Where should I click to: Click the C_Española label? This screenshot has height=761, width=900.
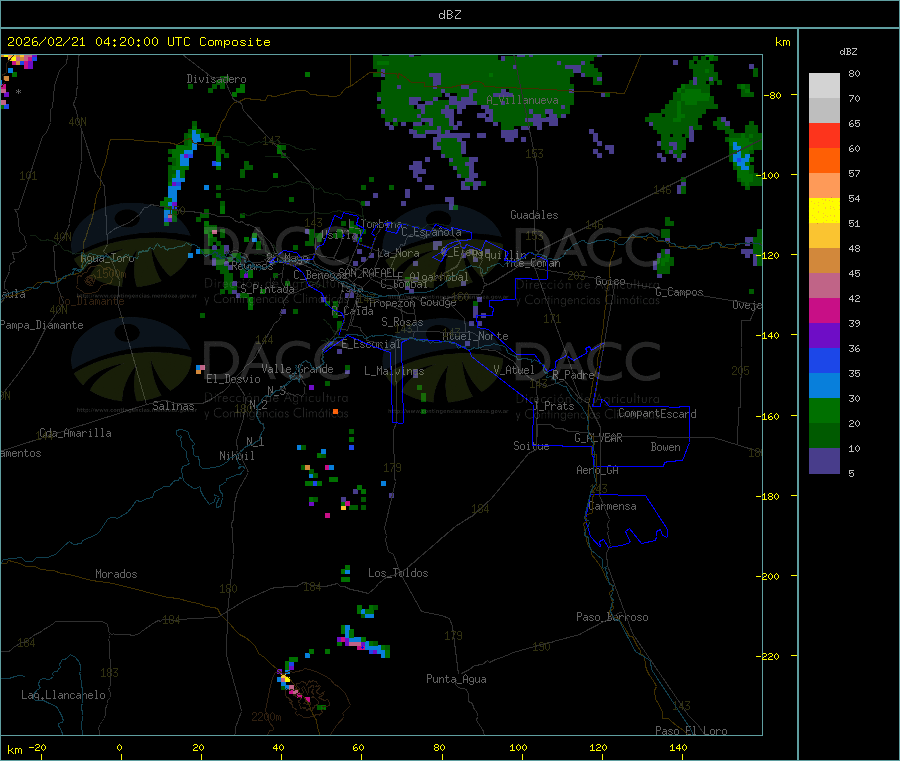[431, 232]
